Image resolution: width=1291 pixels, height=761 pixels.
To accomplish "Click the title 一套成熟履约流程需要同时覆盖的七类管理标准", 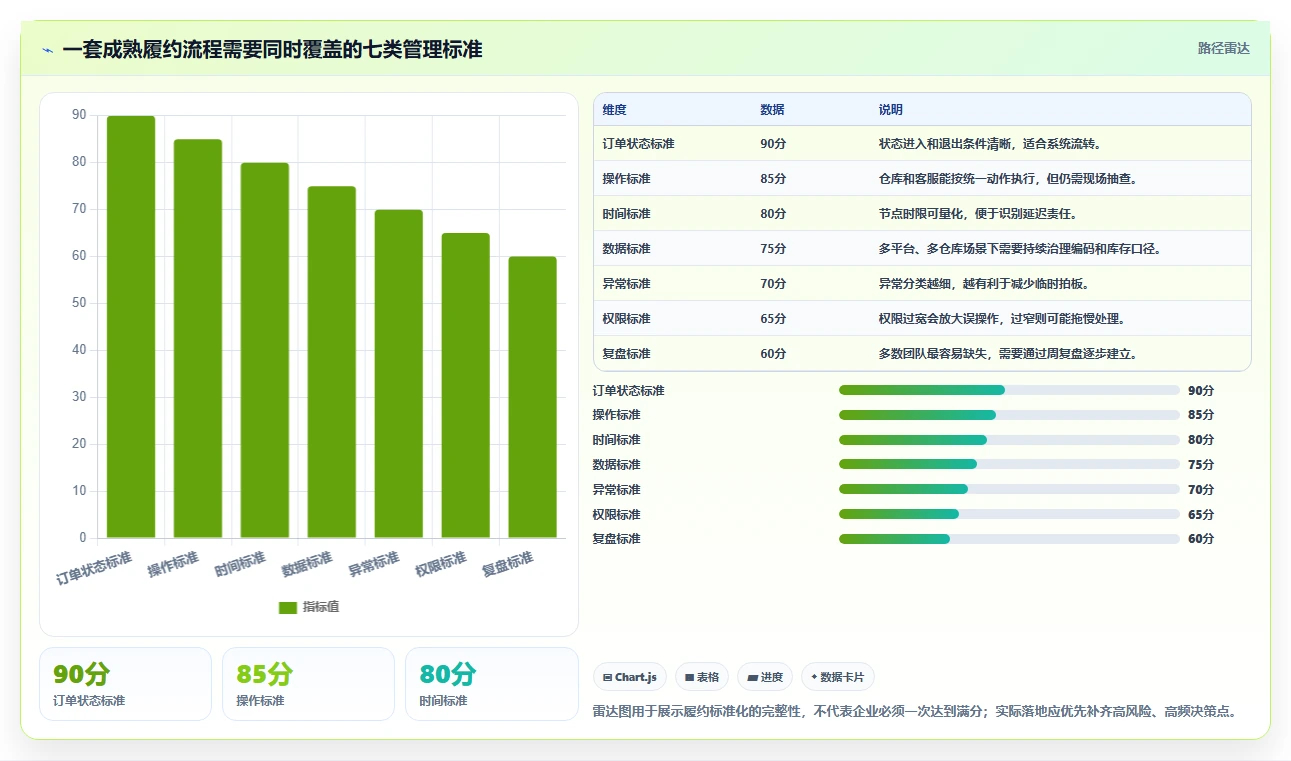I will pos(272,49).
